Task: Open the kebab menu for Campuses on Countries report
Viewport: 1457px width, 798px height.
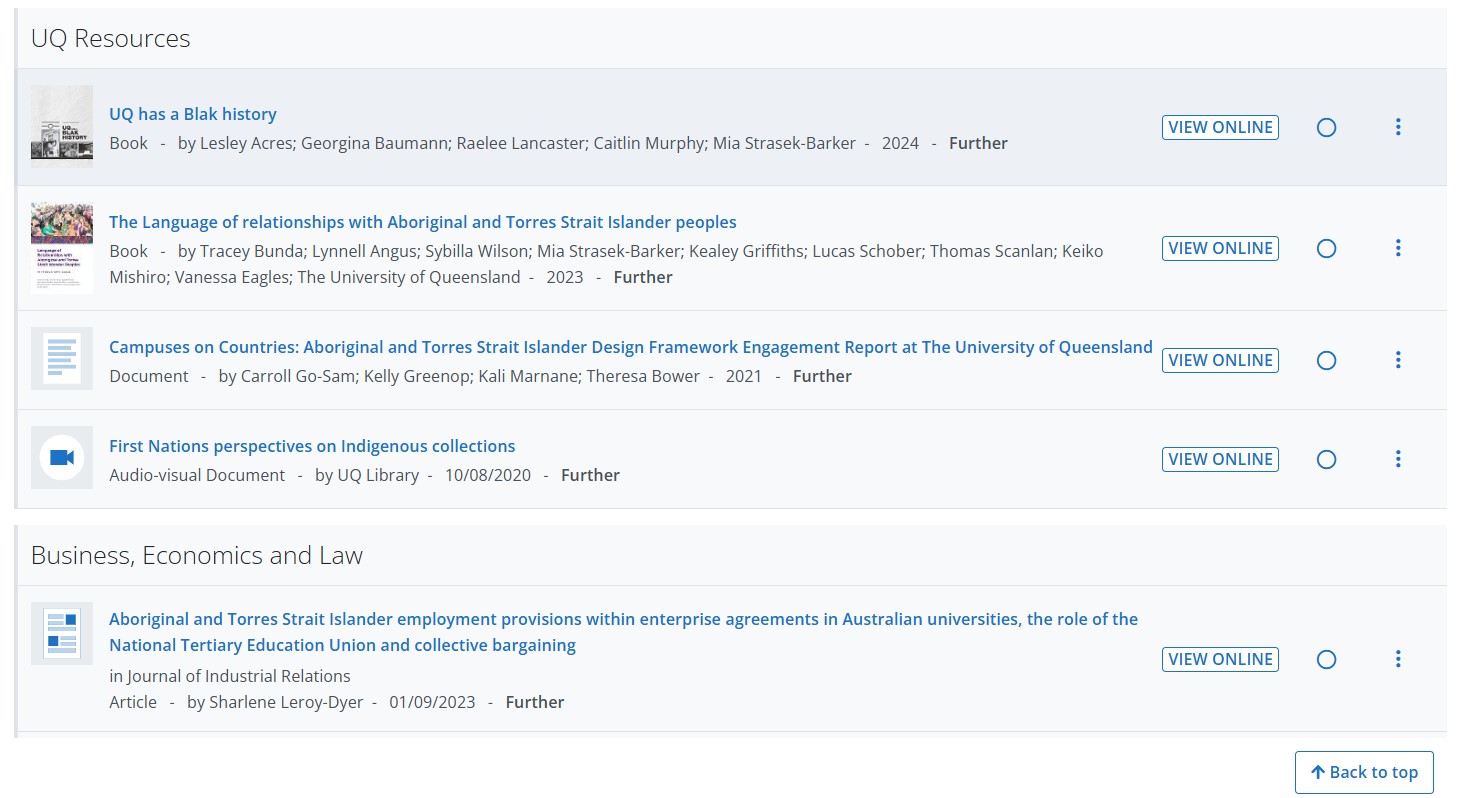Action: (1398, 360)
